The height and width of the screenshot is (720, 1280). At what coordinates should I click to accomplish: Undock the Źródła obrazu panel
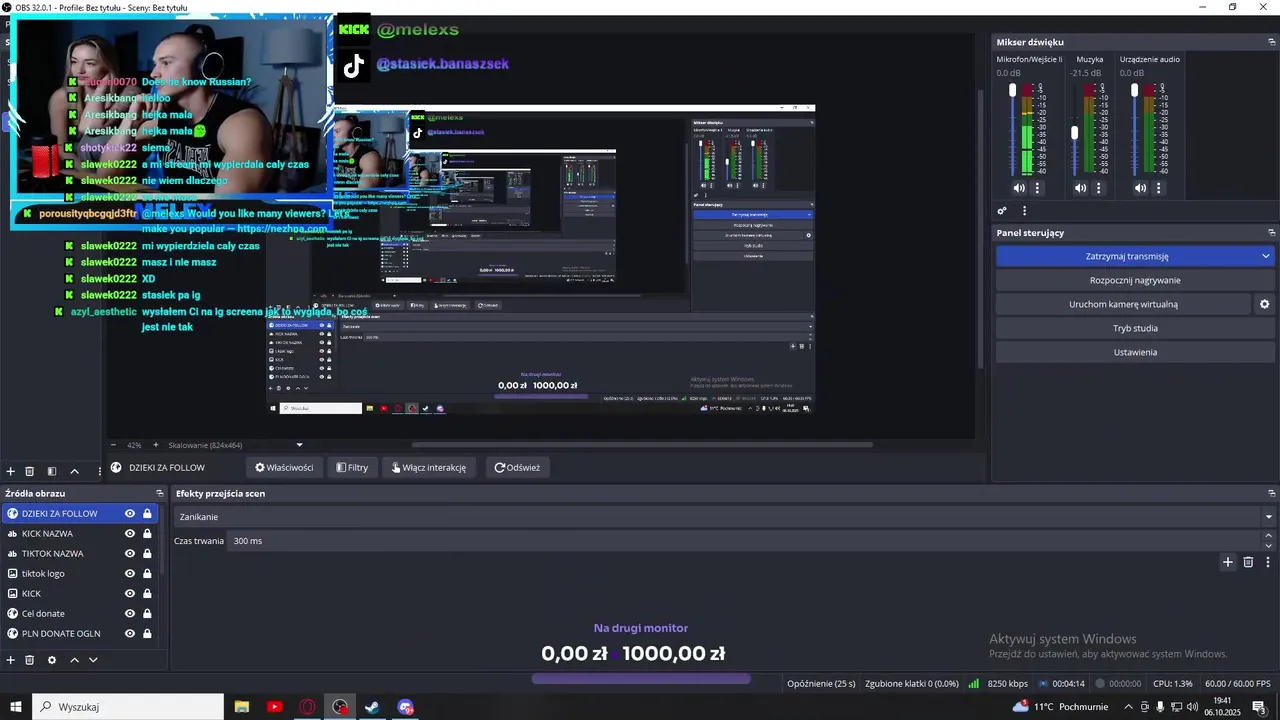click(x=159, y=493)
